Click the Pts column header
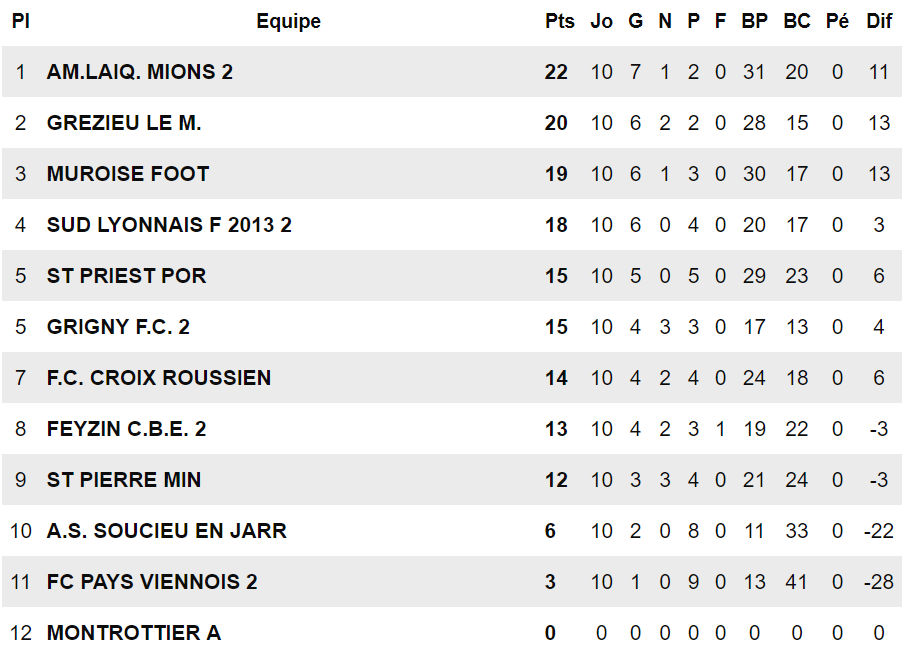Image resolution: width=904 pixels, height=656 pixels. (x=560, y=21)
